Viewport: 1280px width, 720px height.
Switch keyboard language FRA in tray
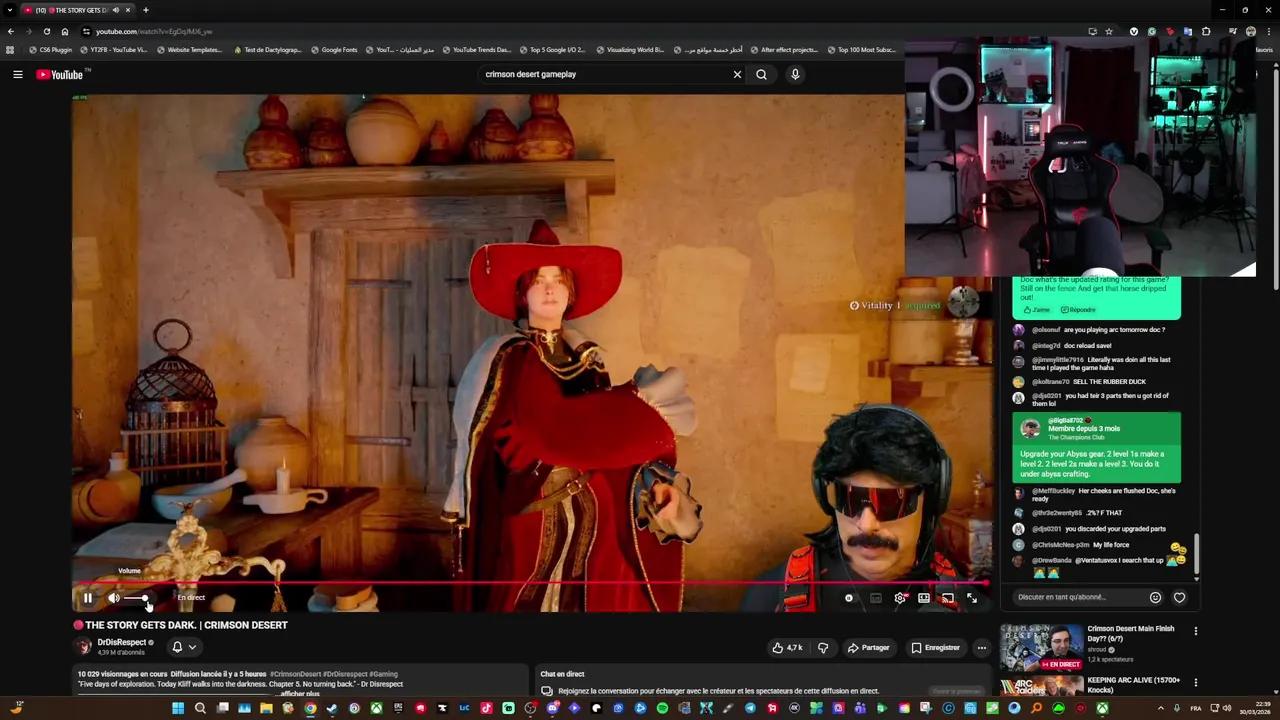1196,708
